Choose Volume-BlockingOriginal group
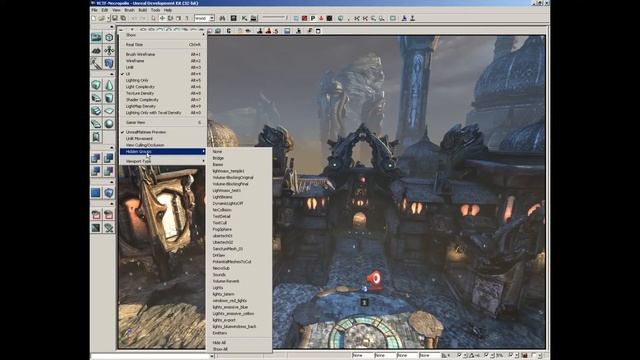Image resolution: width=640 pixels, height=360 pixels. click(x=240, y=178)
